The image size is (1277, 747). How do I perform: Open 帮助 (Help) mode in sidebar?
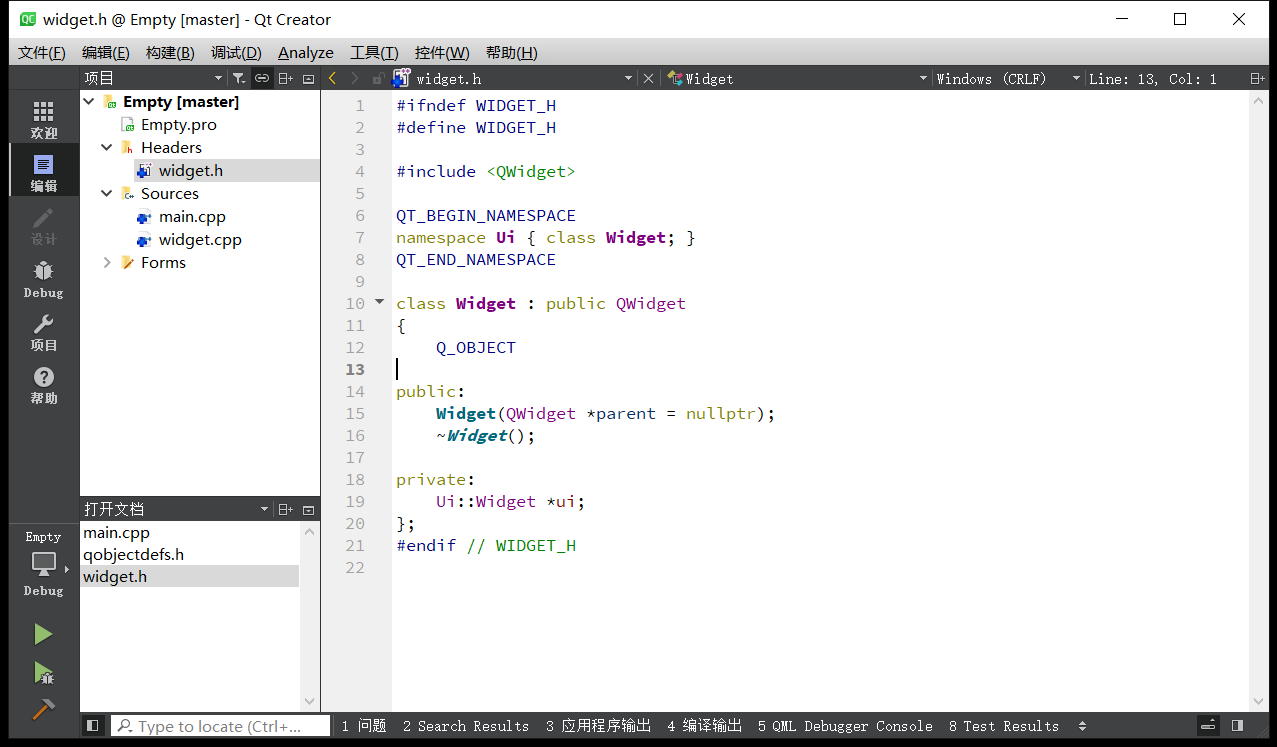click(43, 384)
